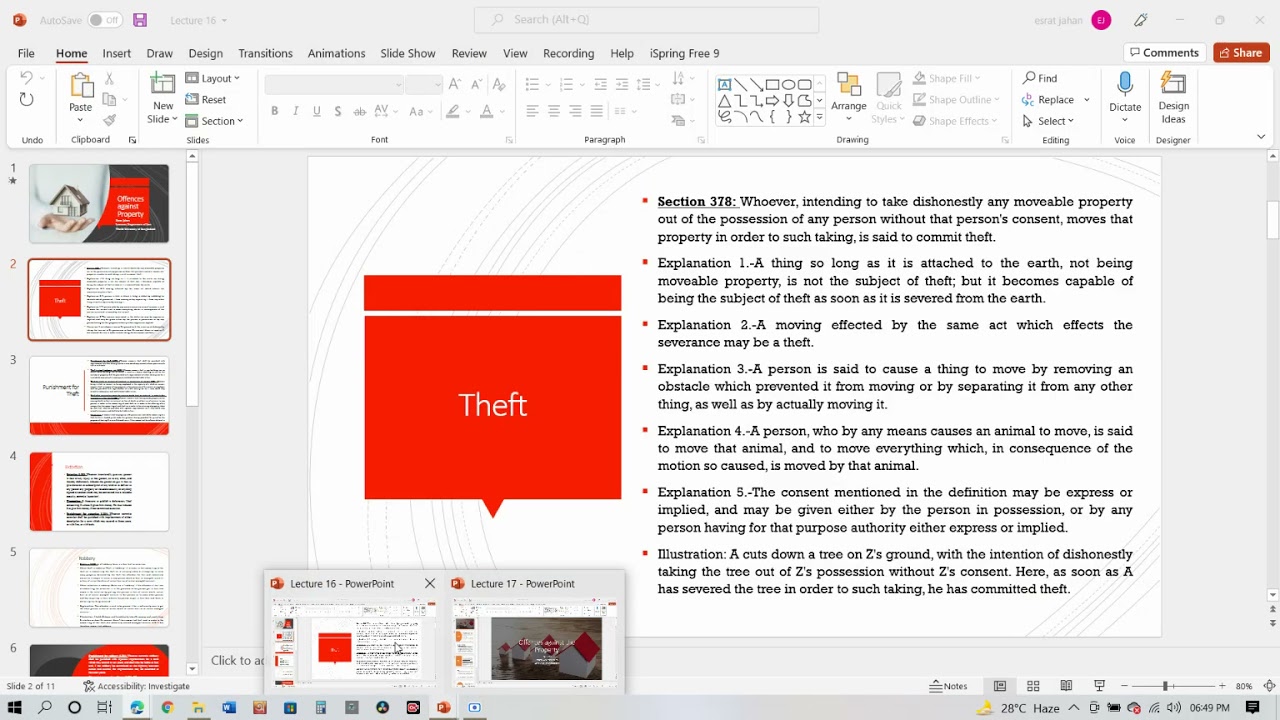Click the Undo arrow icon

click(26, 78)
